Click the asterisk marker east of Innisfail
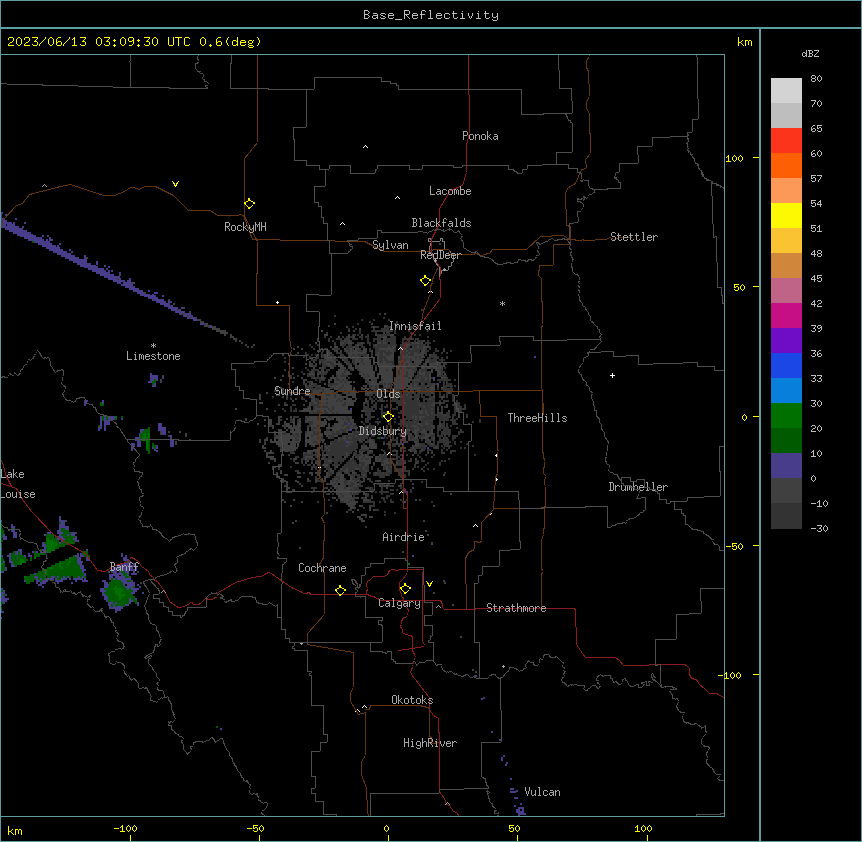The height and width of the screenshot is (842, 862). [502, 303]
